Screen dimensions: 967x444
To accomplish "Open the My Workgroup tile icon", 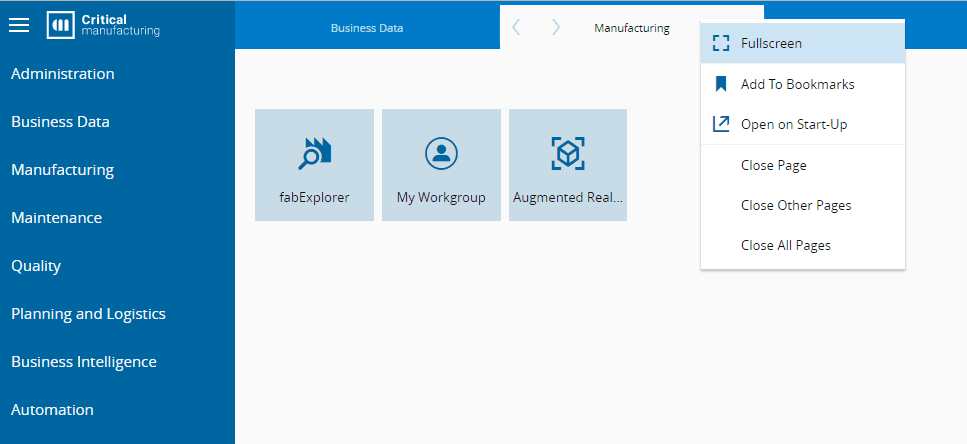I will pyautogui.click(x=441, y=153).
